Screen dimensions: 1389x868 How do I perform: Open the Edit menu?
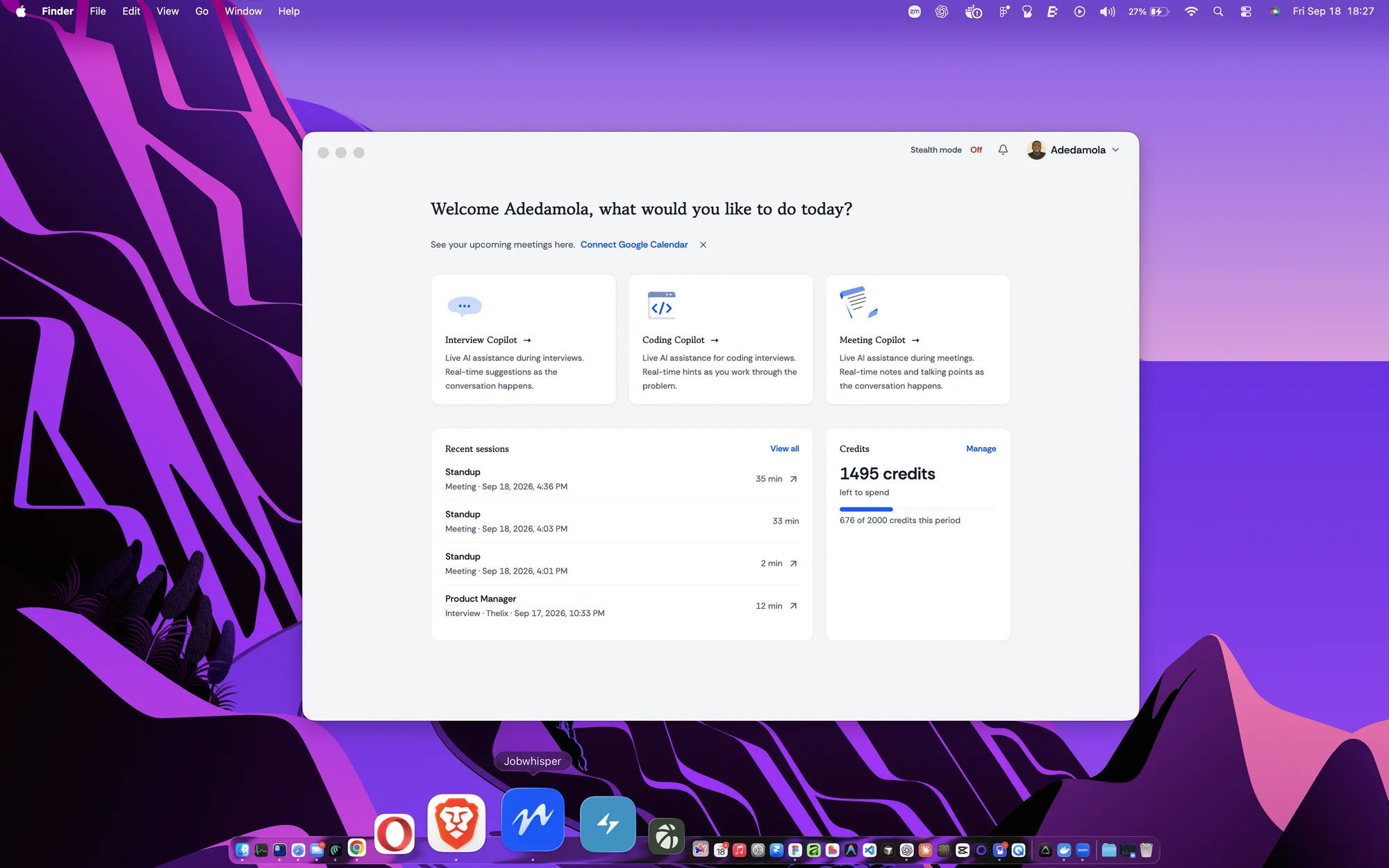pyautogui.click(x=131, y=11)
